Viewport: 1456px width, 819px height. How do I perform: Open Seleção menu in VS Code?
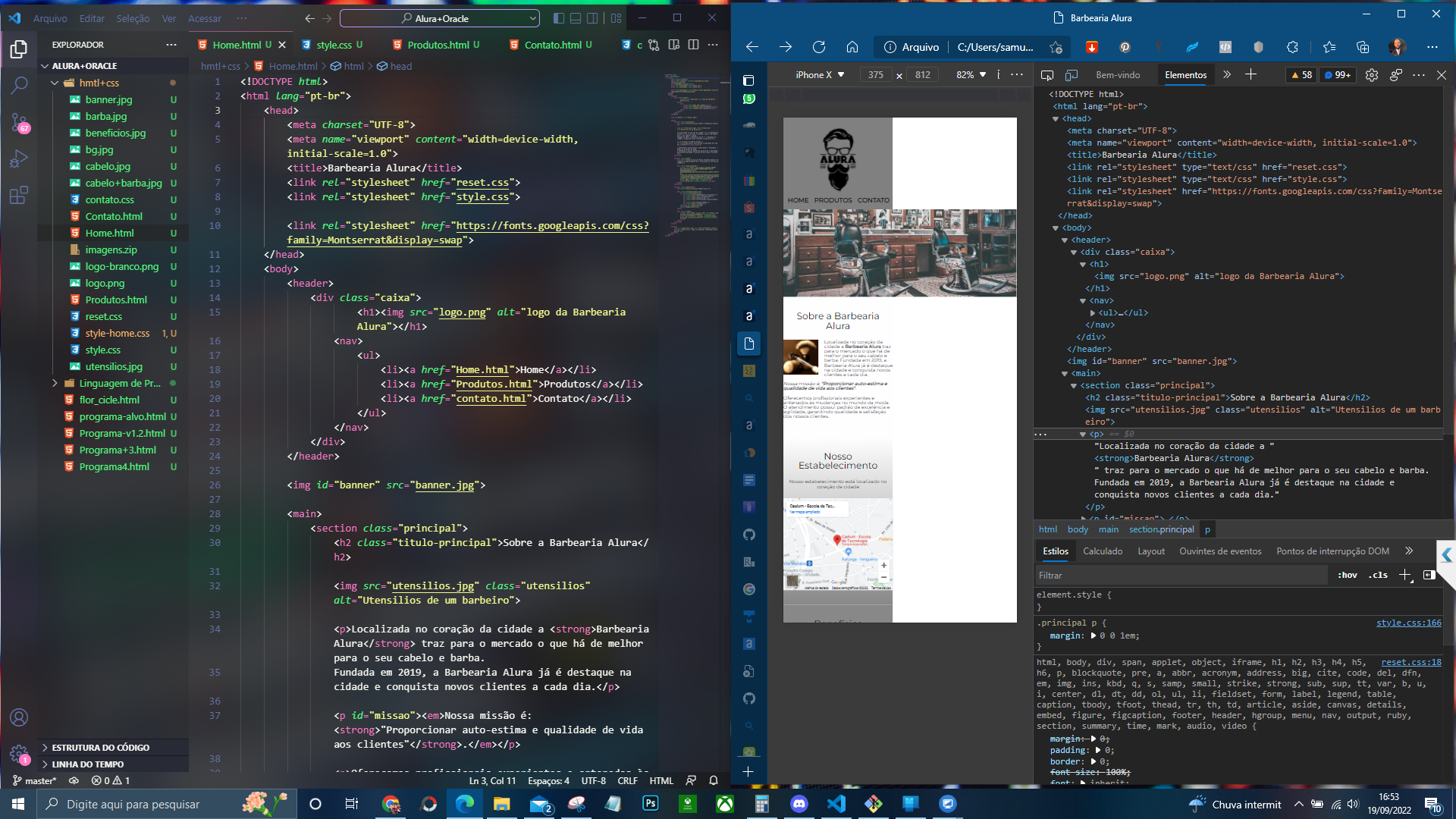133,18
